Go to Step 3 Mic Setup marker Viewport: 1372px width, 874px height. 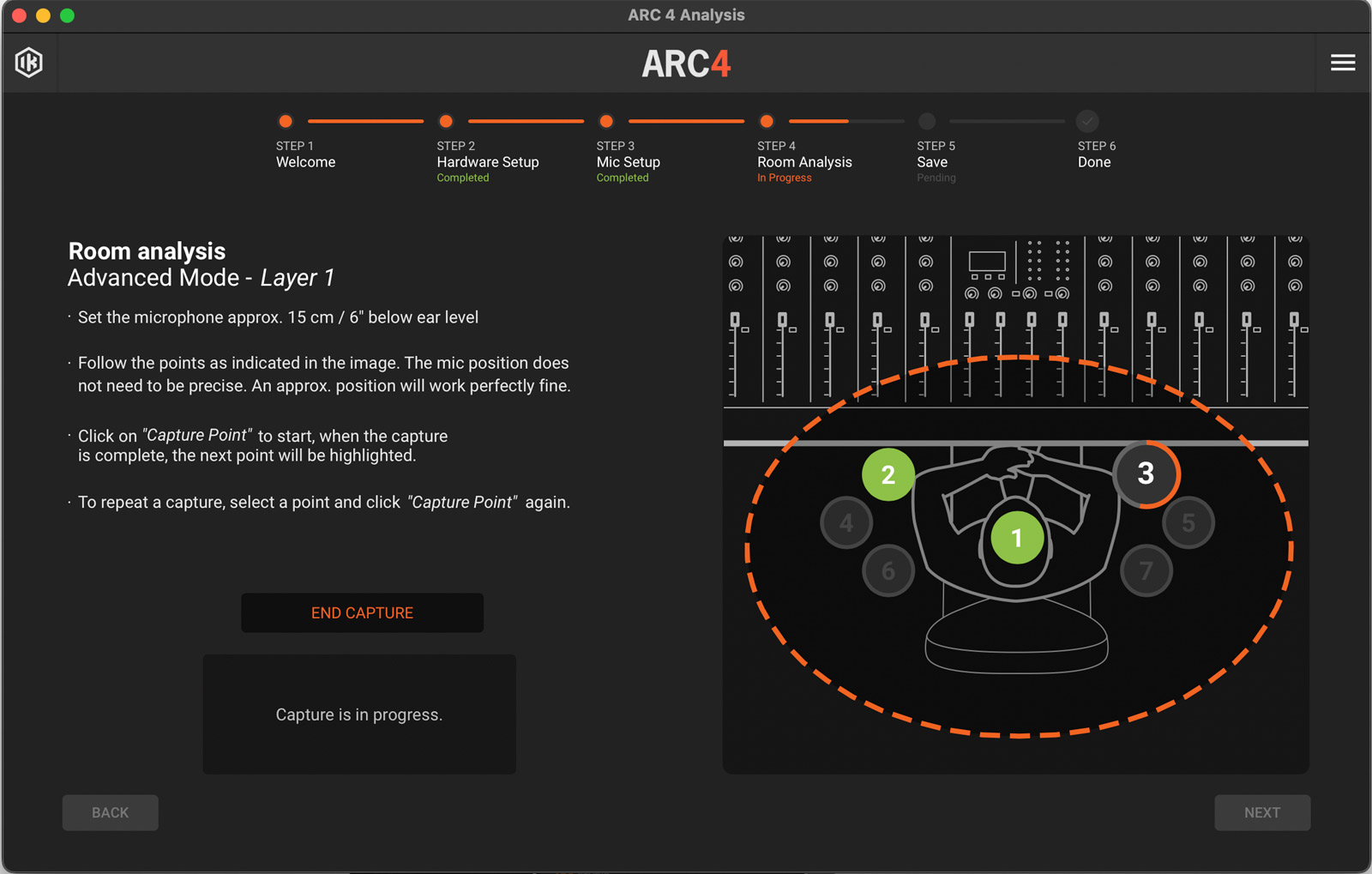click(x=606, y=122)
